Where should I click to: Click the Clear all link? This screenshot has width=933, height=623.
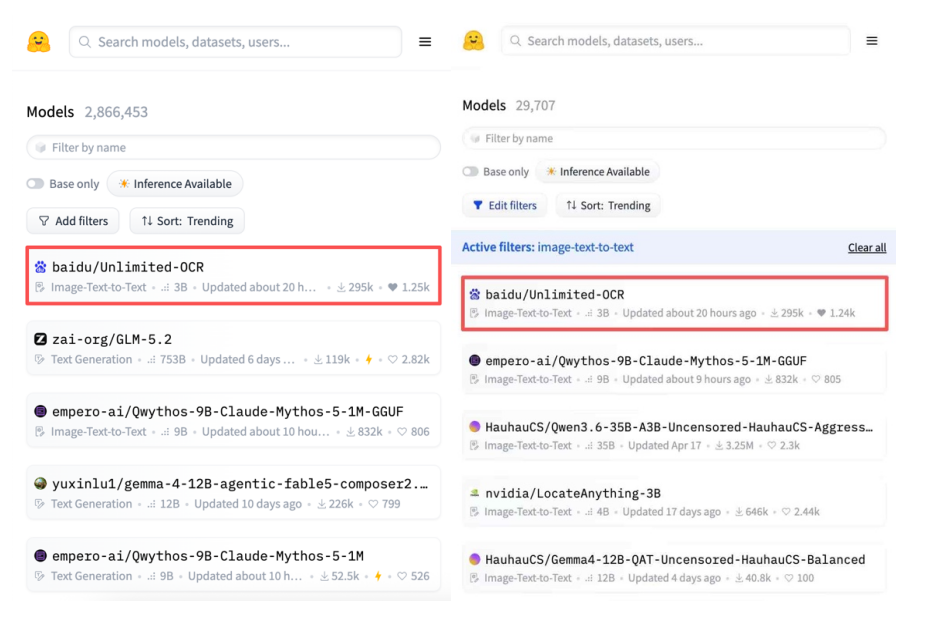point(867,248)
